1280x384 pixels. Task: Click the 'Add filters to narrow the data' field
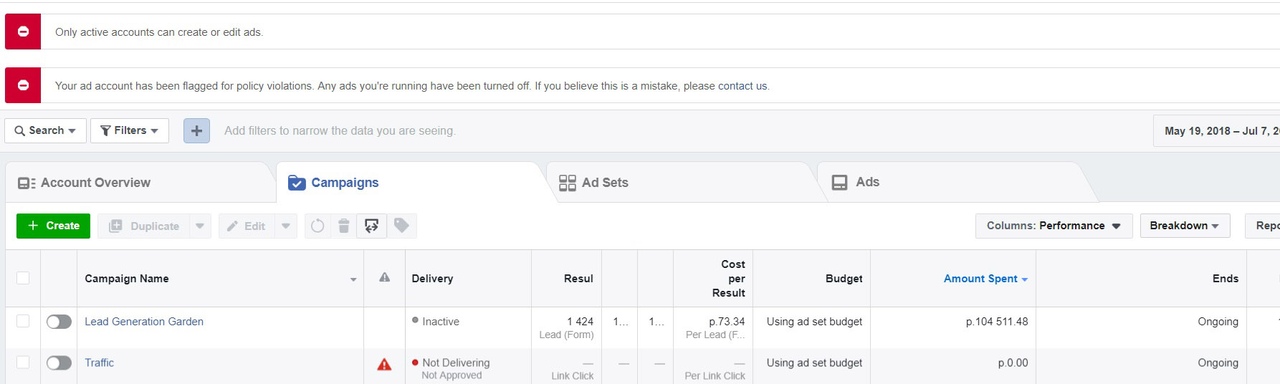pos(340,131)
